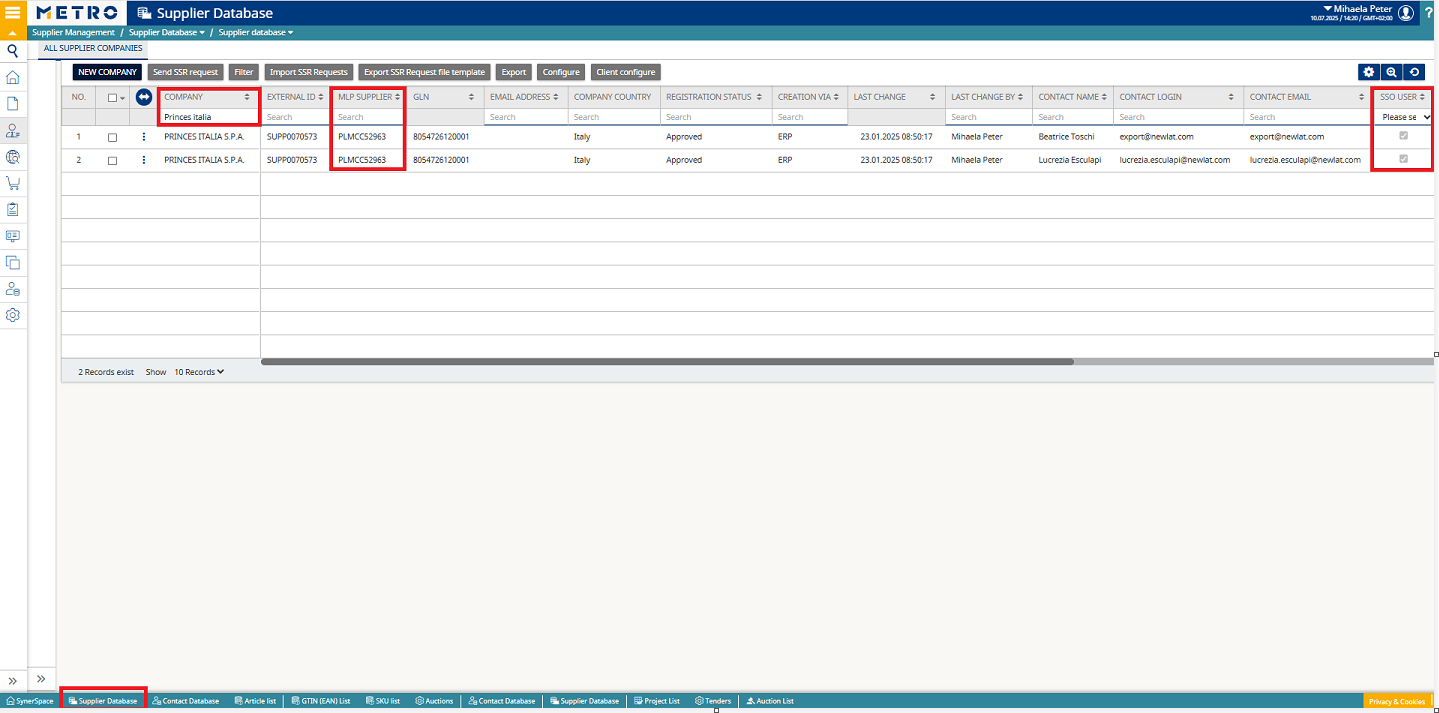Click the table settings gear icon

pos(1369,72)
